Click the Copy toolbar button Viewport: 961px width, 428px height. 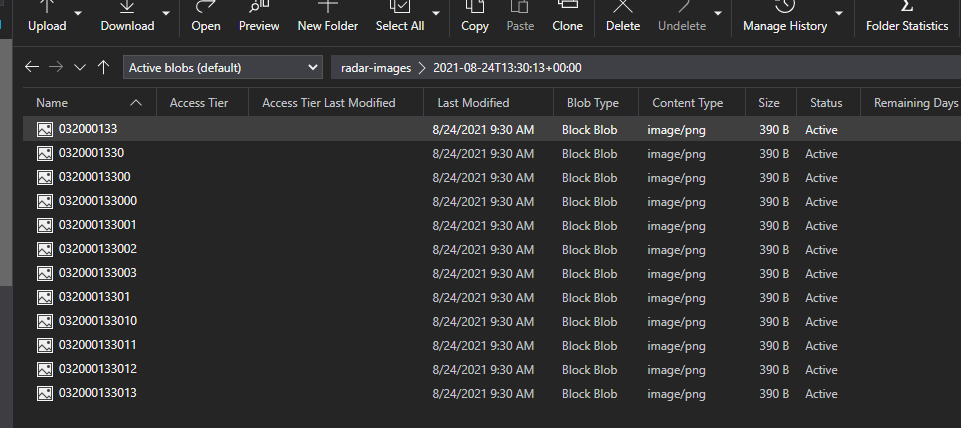pos(474,17)
